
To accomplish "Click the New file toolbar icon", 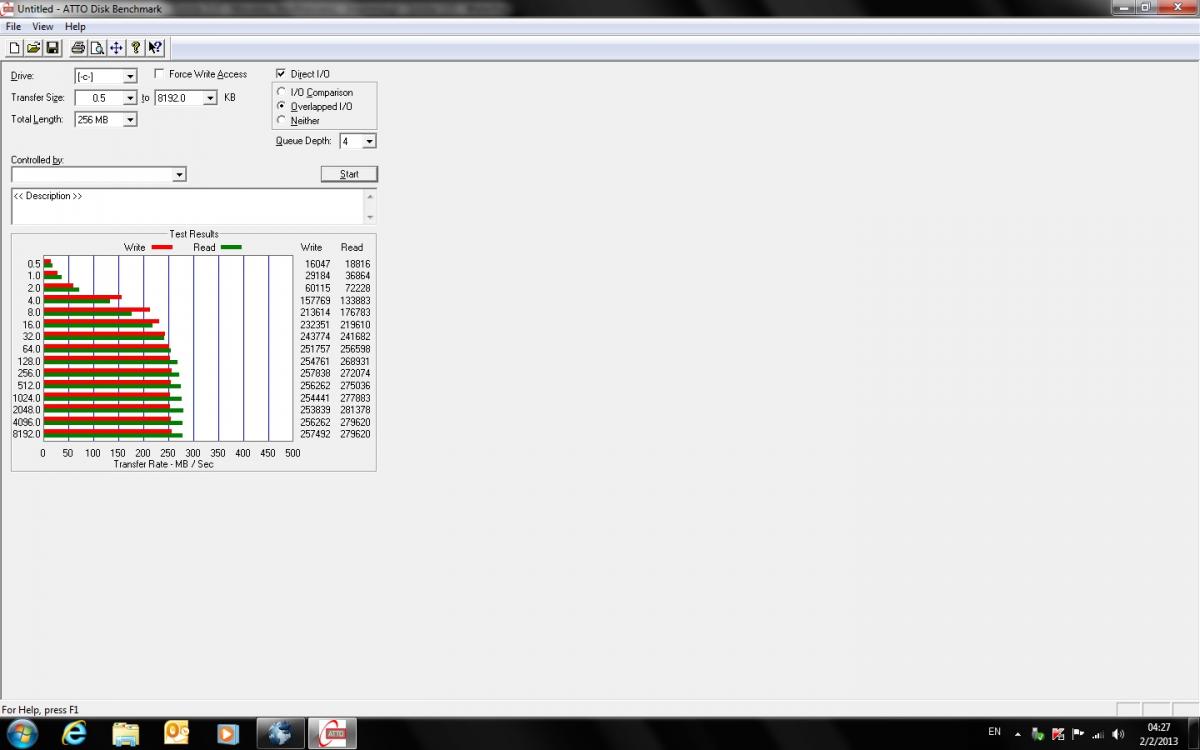I will [14, 48].
